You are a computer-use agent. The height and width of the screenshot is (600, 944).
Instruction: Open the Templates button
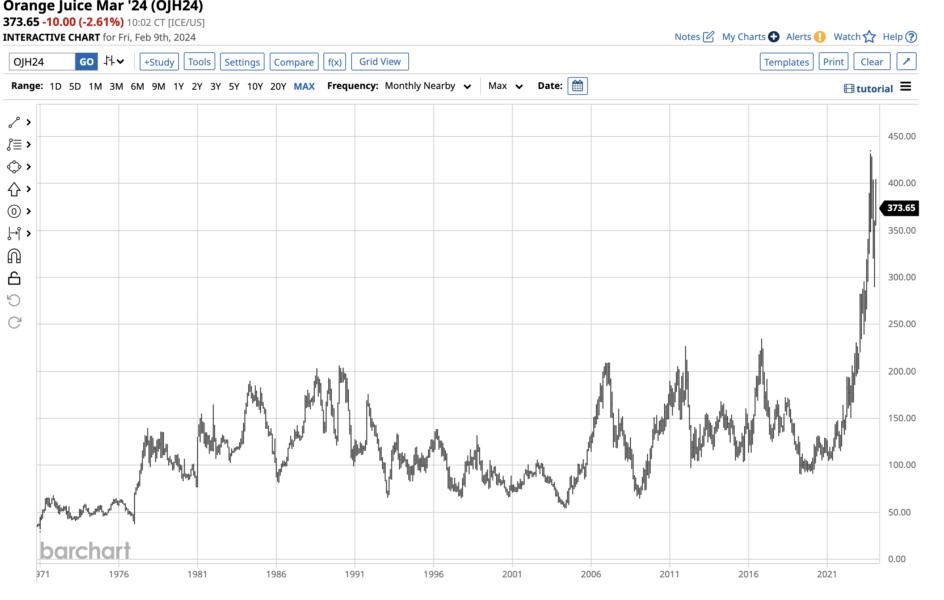point(786,61)
